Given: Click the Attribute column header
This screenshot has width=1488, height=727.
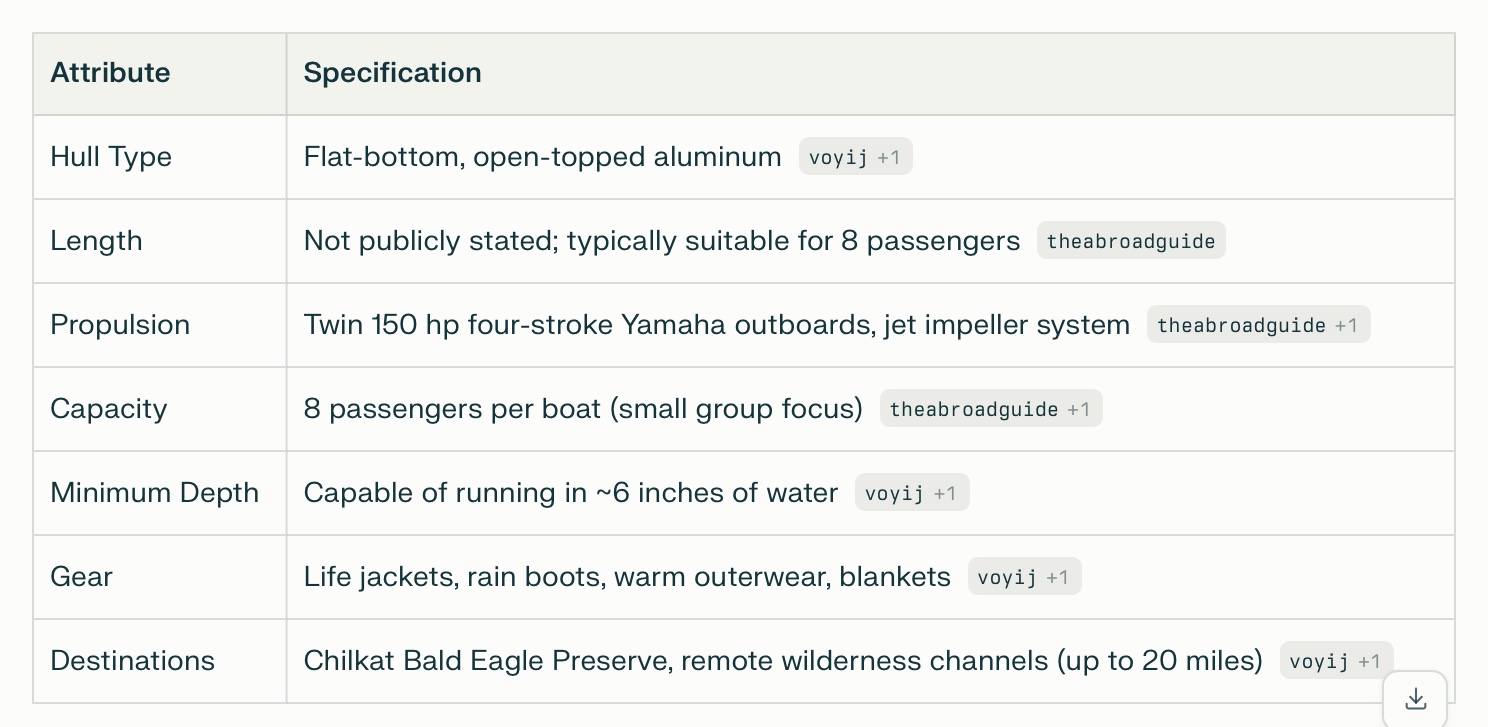Looking at the screenshot, I should (x=110, y=73).
